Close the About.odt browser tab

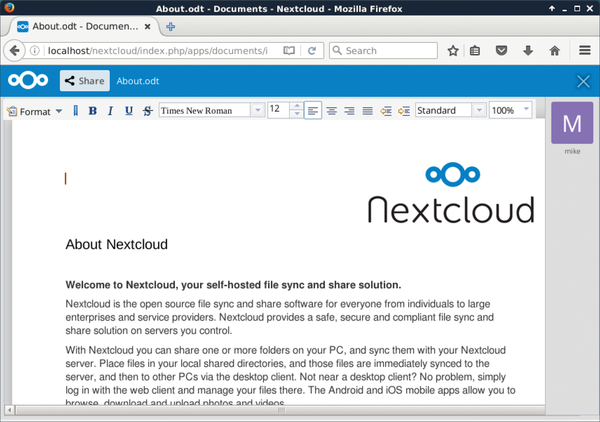(x=147, y=26)
